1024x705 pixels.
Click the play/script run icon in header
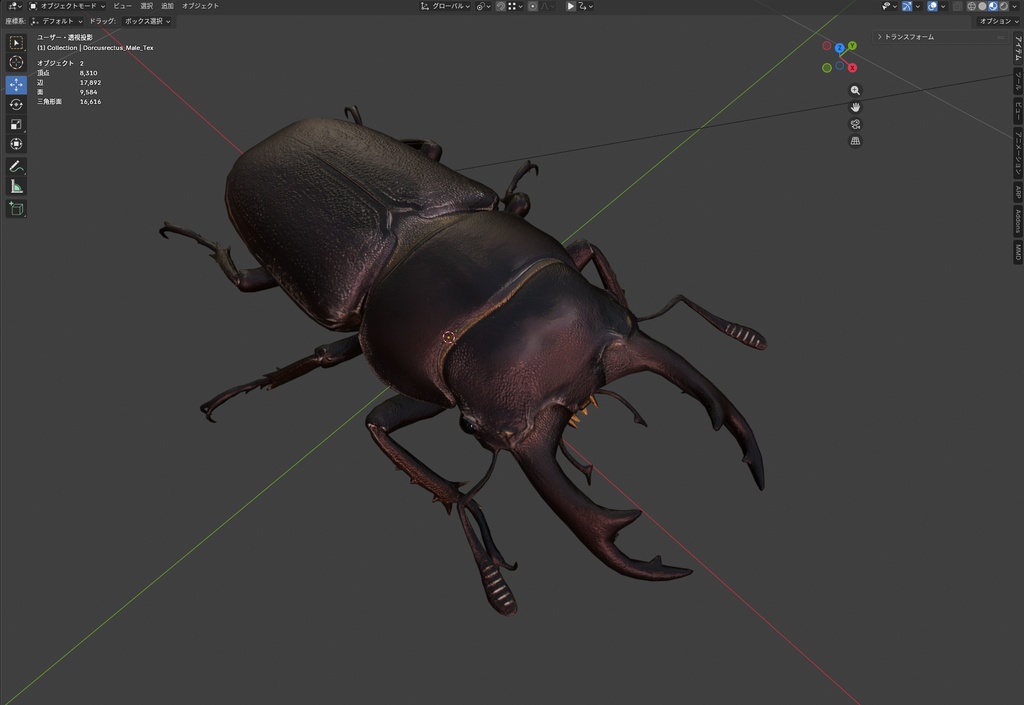click(571, 6)
